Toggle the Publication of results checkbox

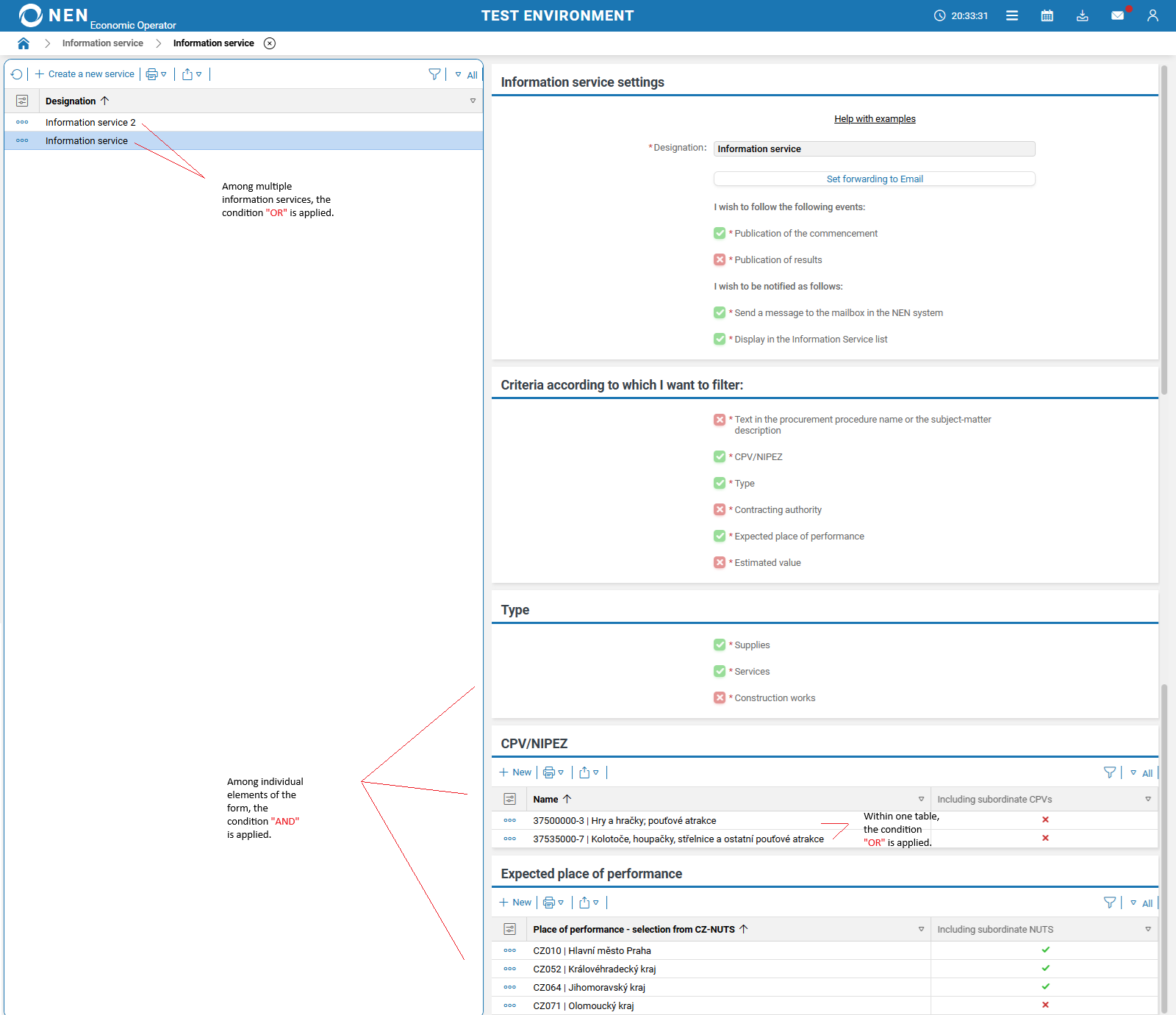720,259
